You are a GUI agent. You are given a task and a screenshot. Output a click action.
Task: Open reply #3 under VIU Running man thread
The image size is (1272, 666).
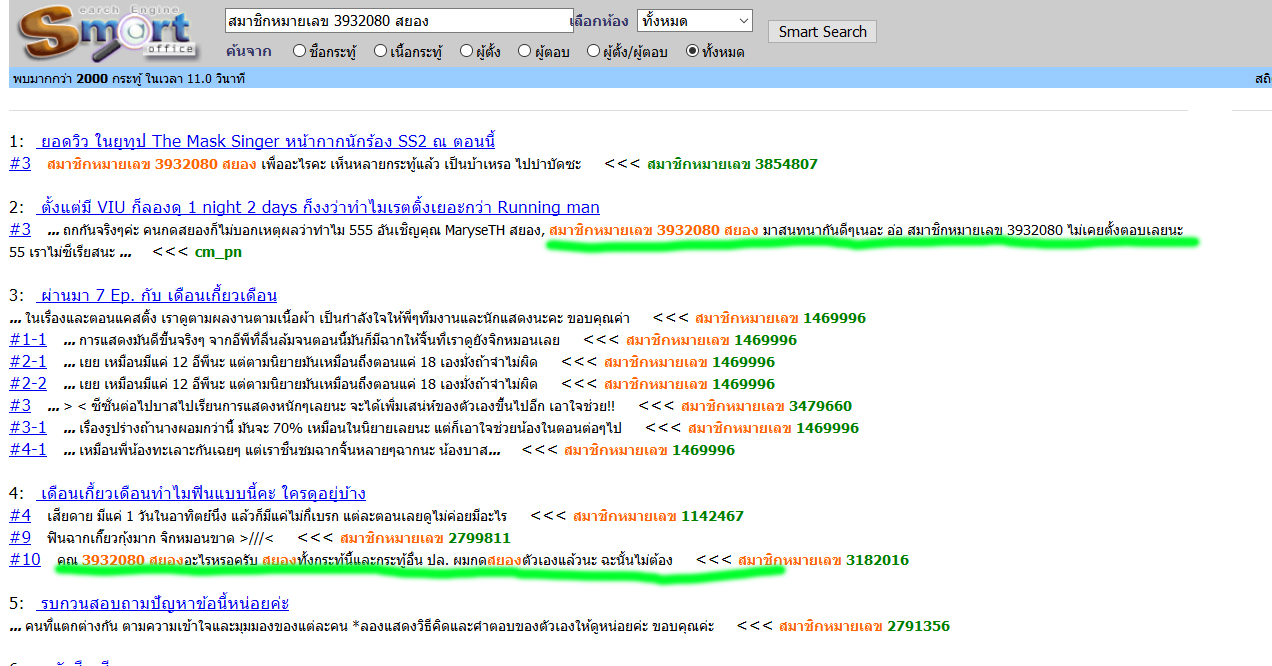click(x=20, y=229)
